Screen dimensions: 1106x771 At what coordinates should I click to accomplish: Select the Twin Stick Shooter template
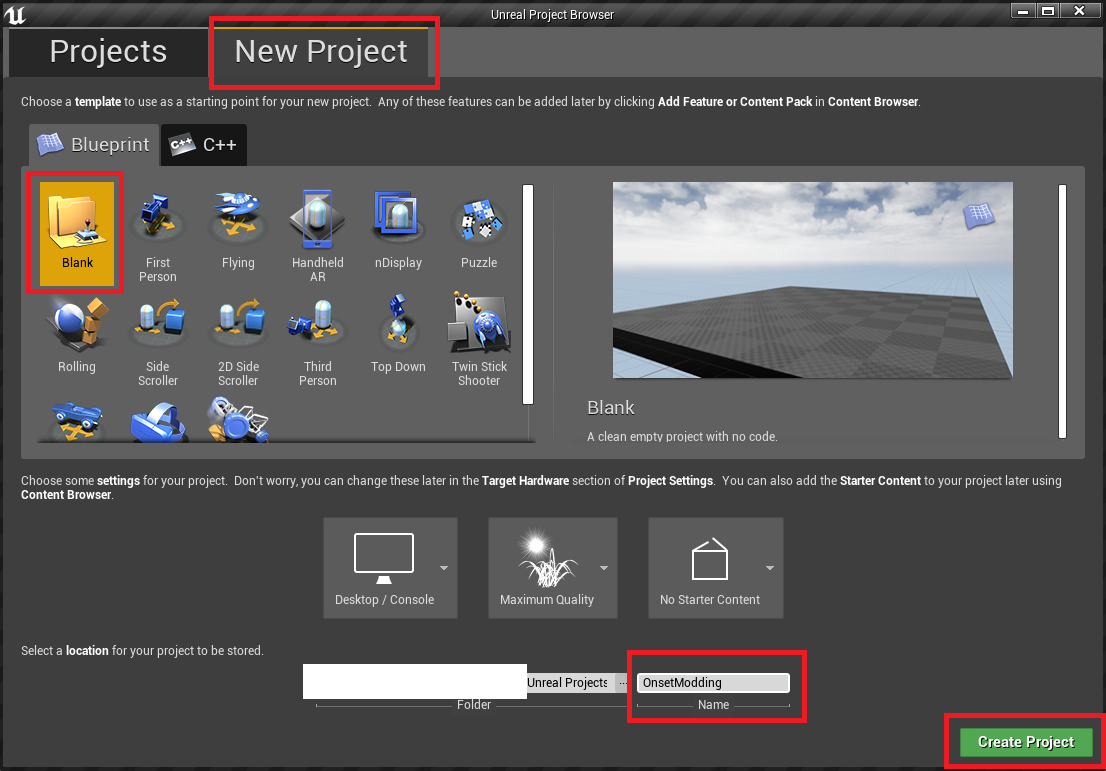click(479, 339)
